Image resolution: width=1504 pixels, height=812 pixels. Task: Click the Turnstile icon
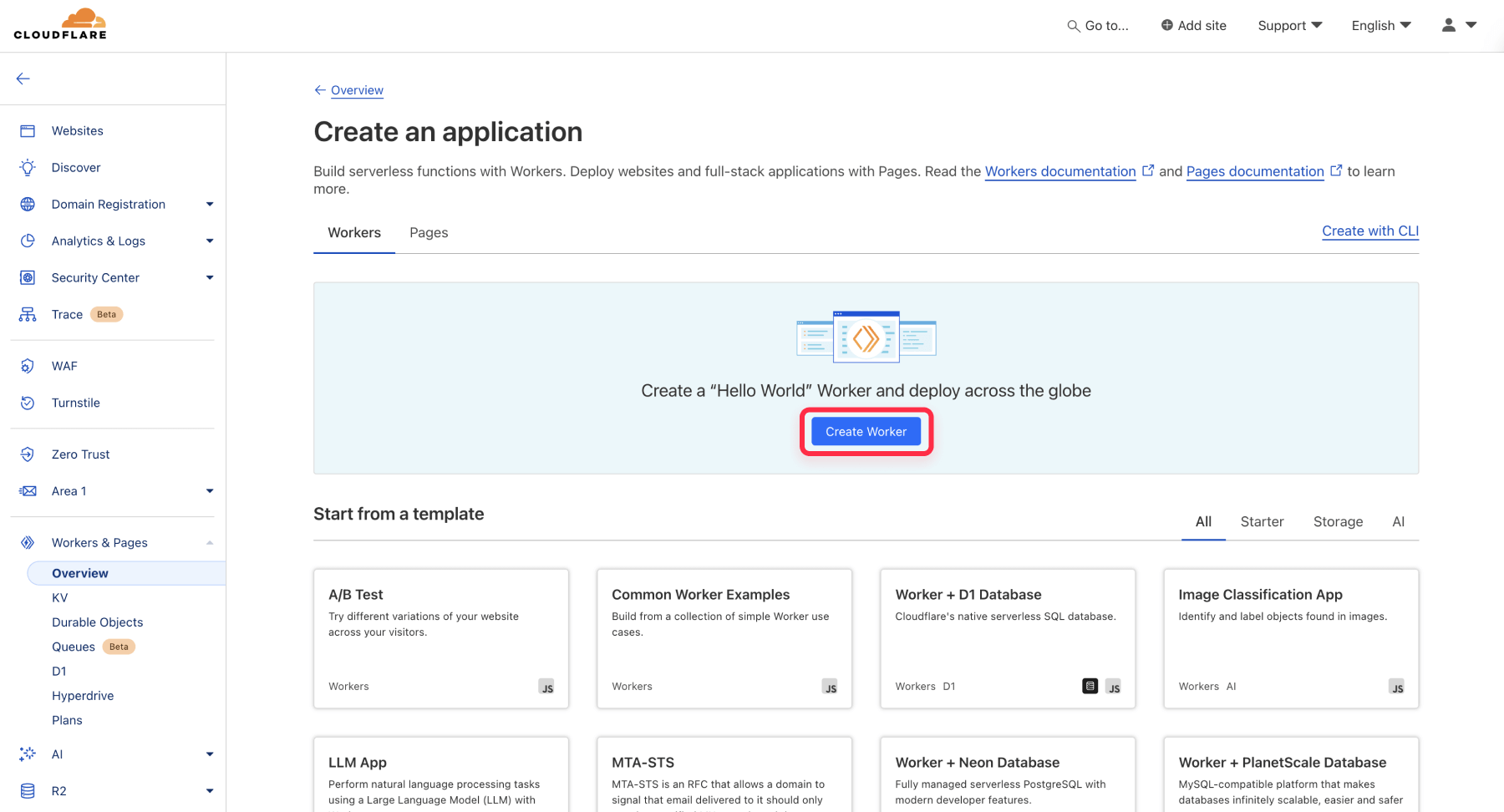tap(28, 403)
